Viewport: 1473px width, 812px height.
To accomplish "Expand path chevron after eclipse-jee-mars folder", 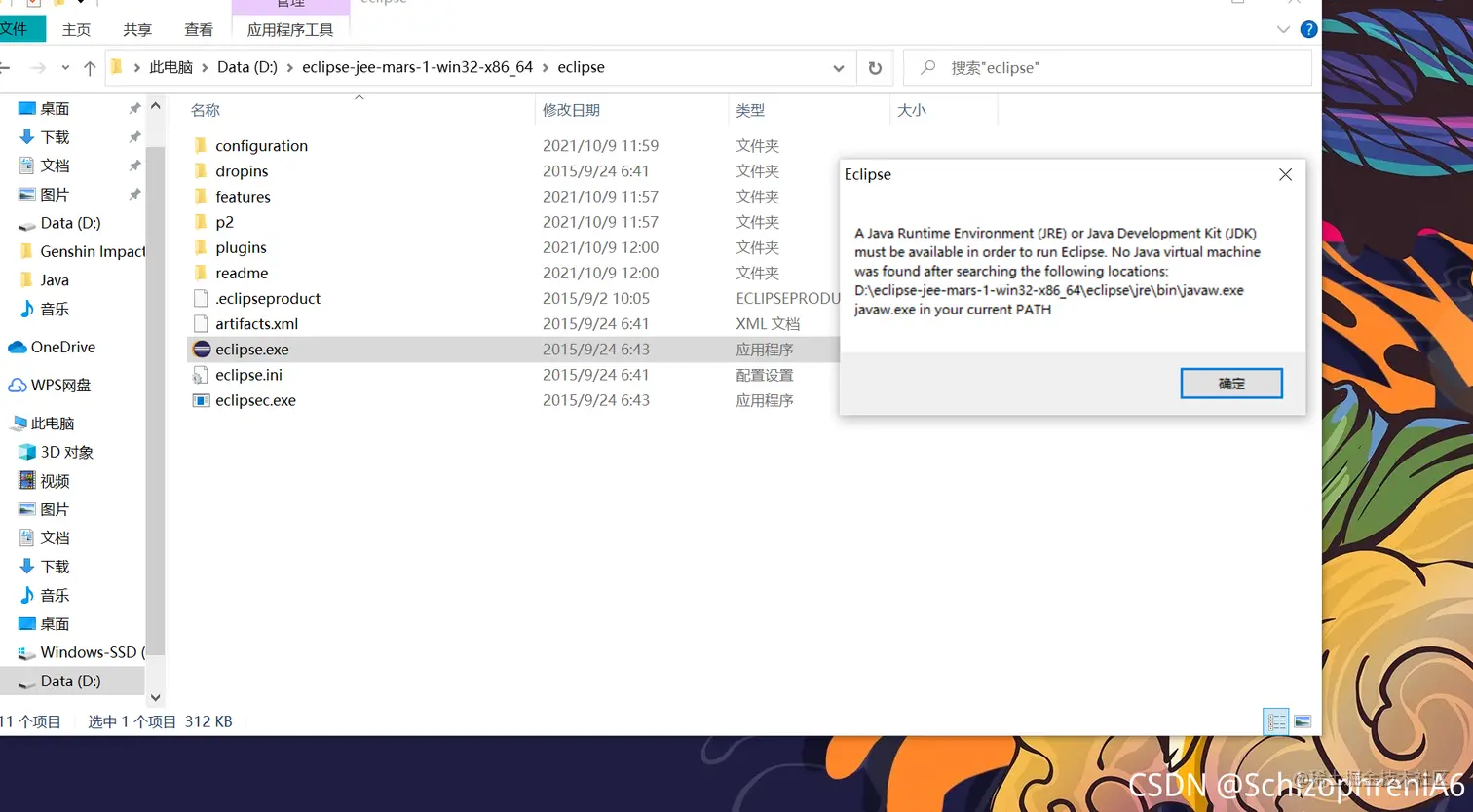I will pos(546,68).
